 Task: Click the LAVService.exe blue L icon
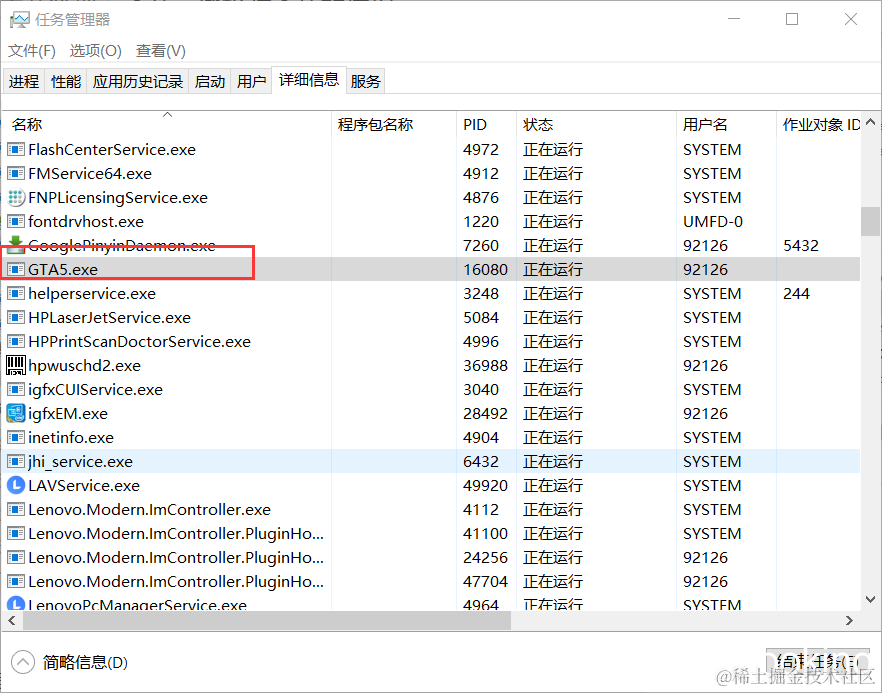(x=16, y=485)
